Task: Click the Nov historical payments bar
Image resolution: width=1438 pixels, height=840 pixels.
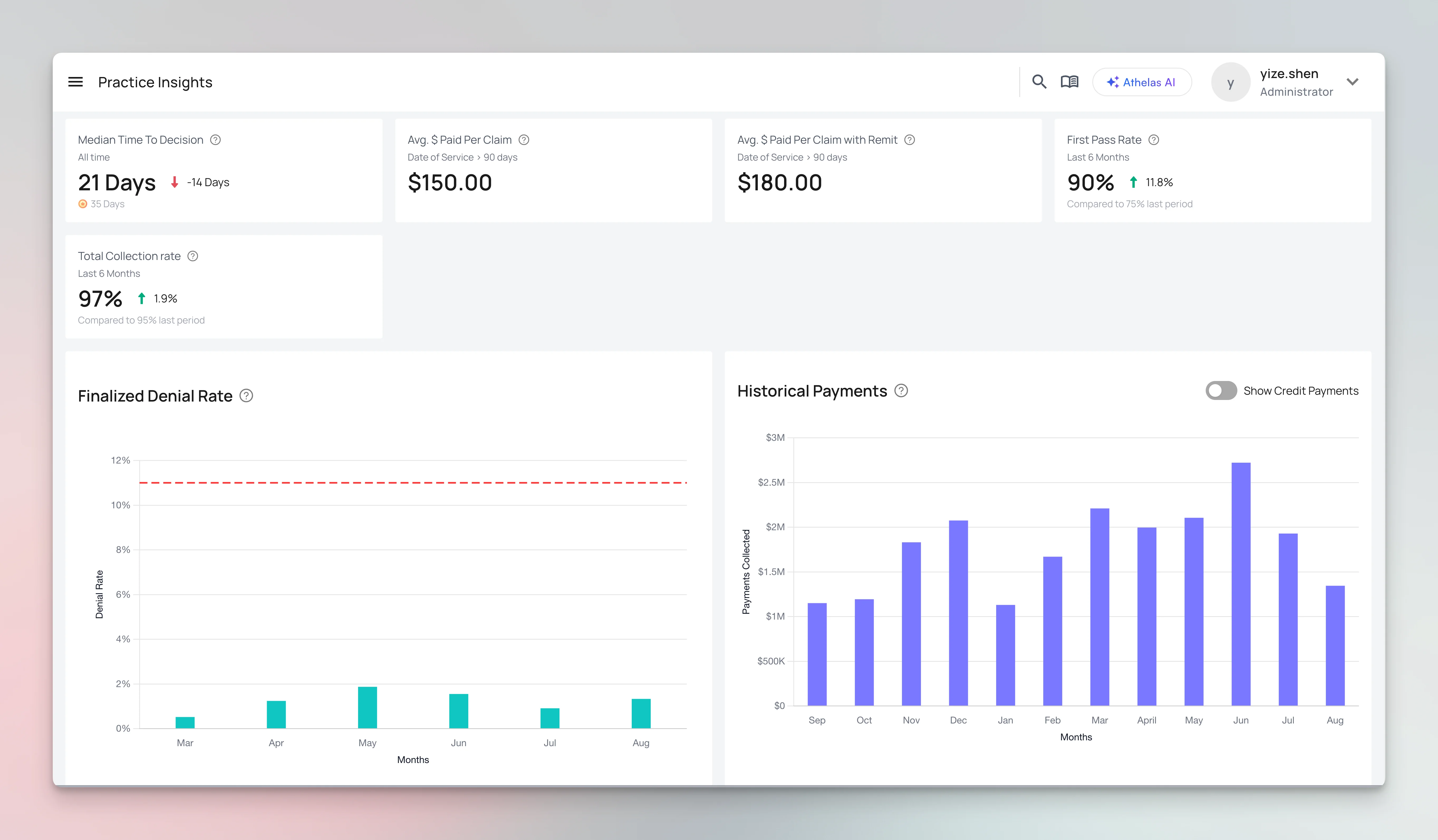Action: (911, 624)
